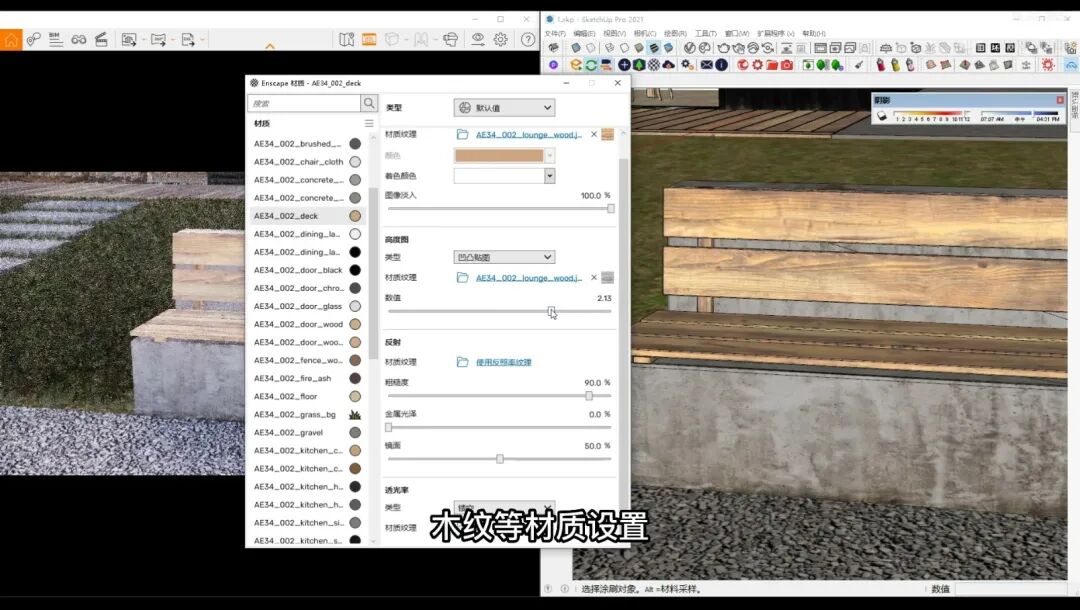Click the Enscape Home icon
1080x610 pixels.
coord(11,39)
